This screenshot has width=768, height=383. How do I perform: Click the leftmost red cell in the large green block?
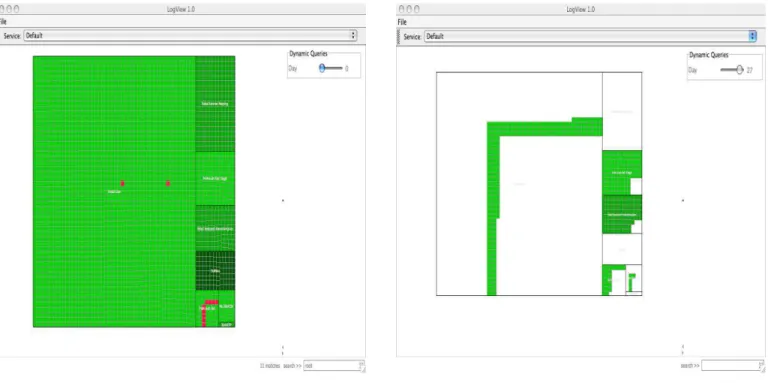(x=122, y=183)
